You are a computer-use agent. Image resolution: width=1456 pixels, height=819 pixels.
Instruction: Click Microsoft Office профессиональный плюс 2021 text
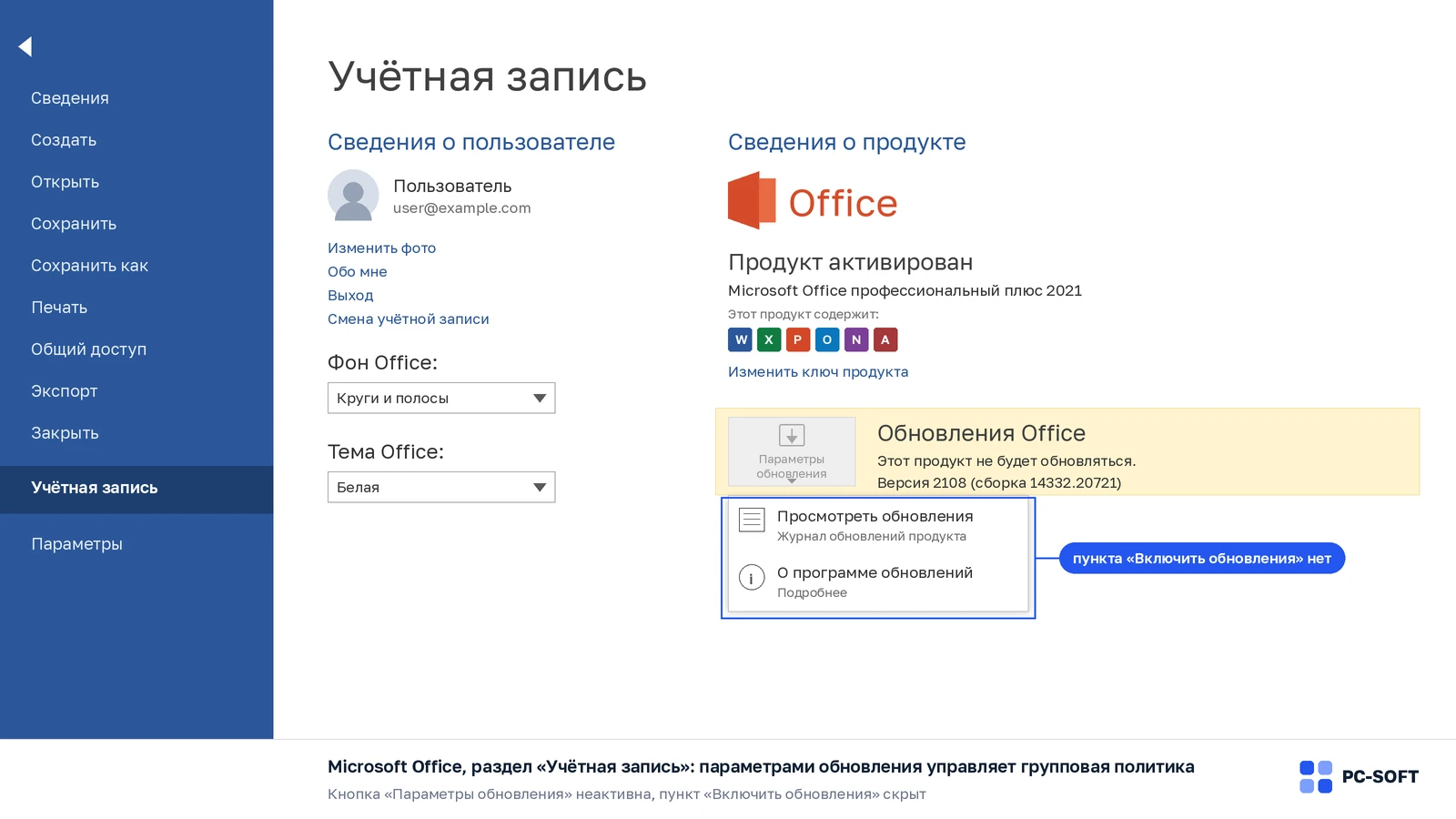click(x=905, y=290)
